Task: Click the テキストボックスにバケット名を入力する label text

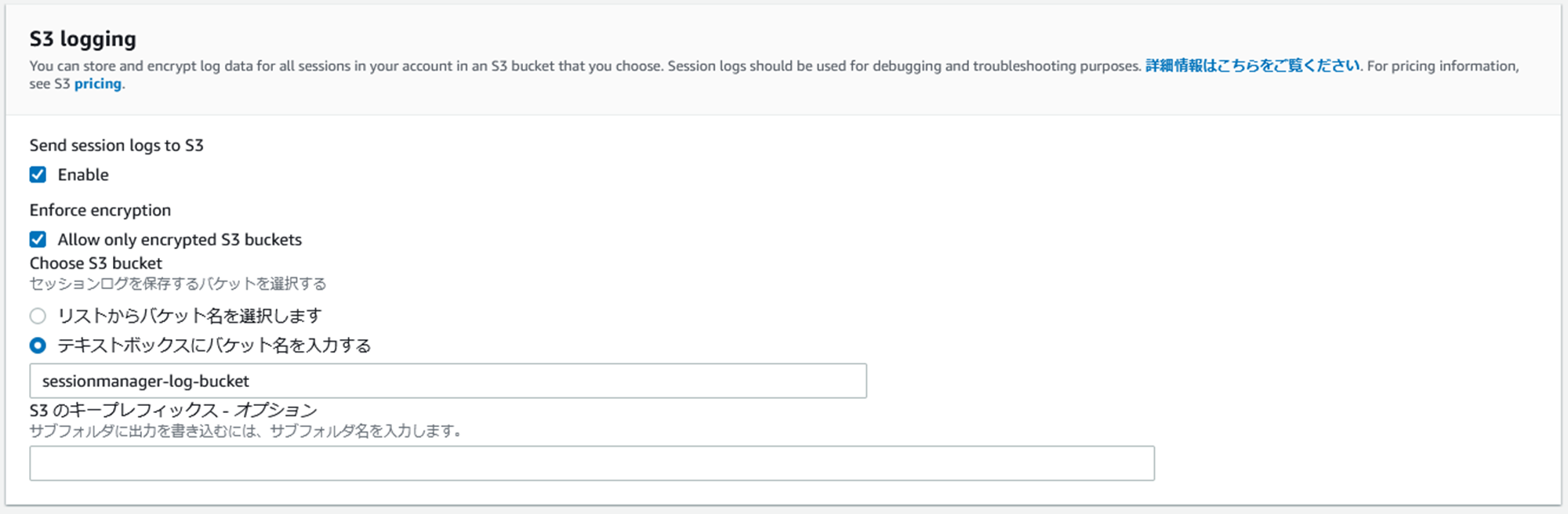Action: (214, 346)
